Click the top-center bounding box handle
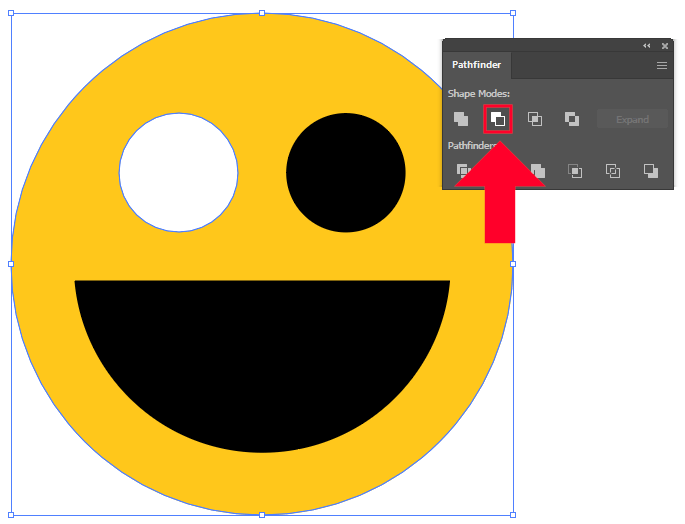Viewport: 685px width, 524px height. [x=262, y=13]
